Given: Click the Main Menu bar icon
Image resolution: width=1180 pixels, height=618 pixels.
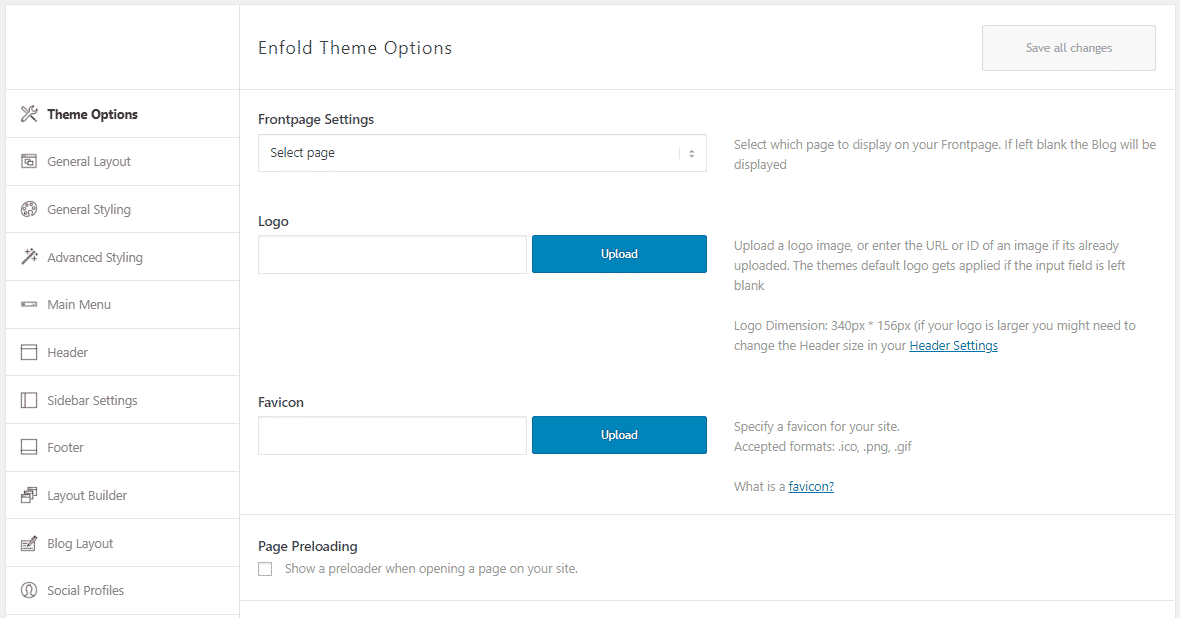Looking at the screenshot, I should point(29,304).
